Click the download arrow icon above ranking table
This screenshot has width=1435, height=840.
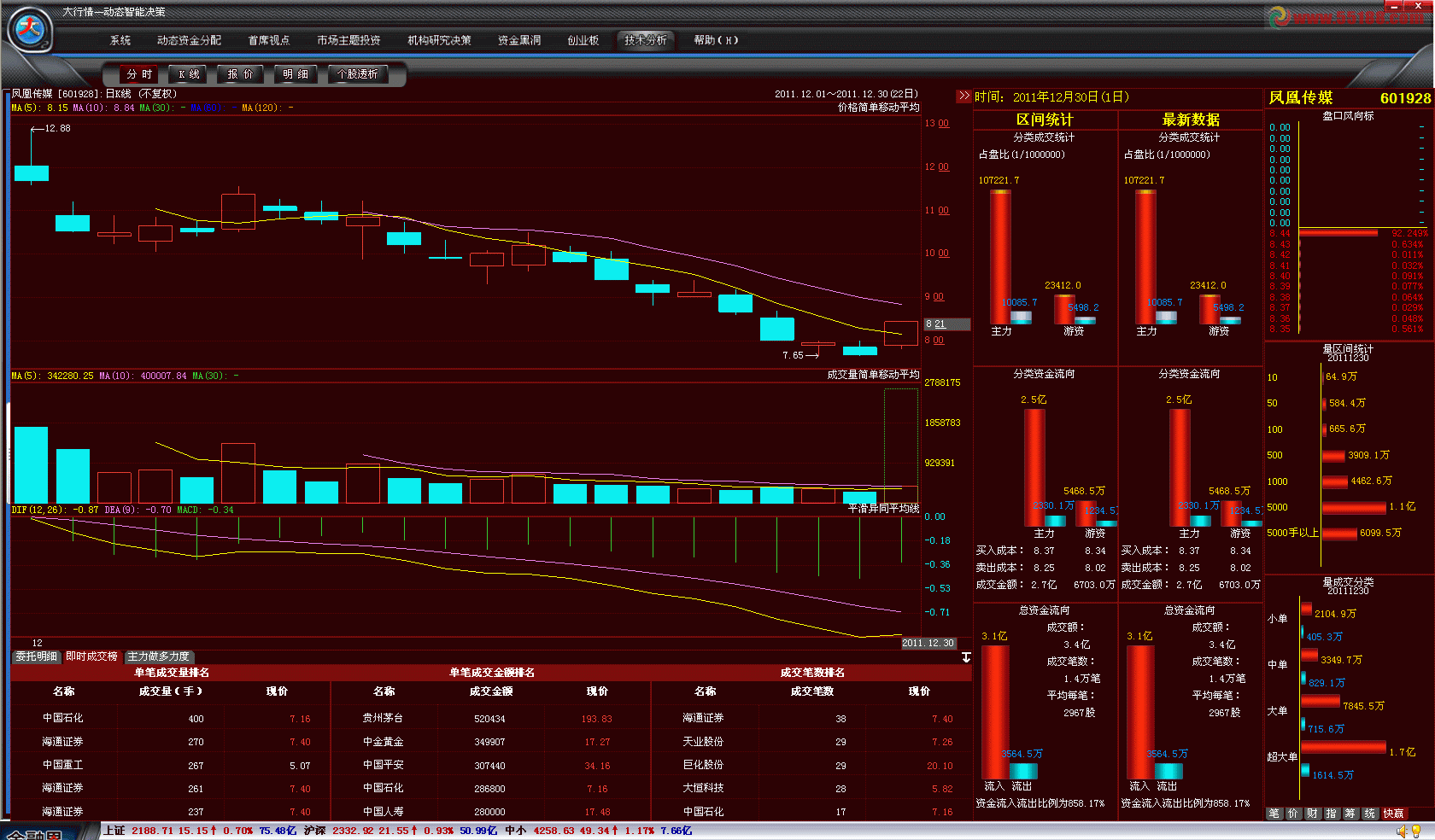(x=966, y=657)
